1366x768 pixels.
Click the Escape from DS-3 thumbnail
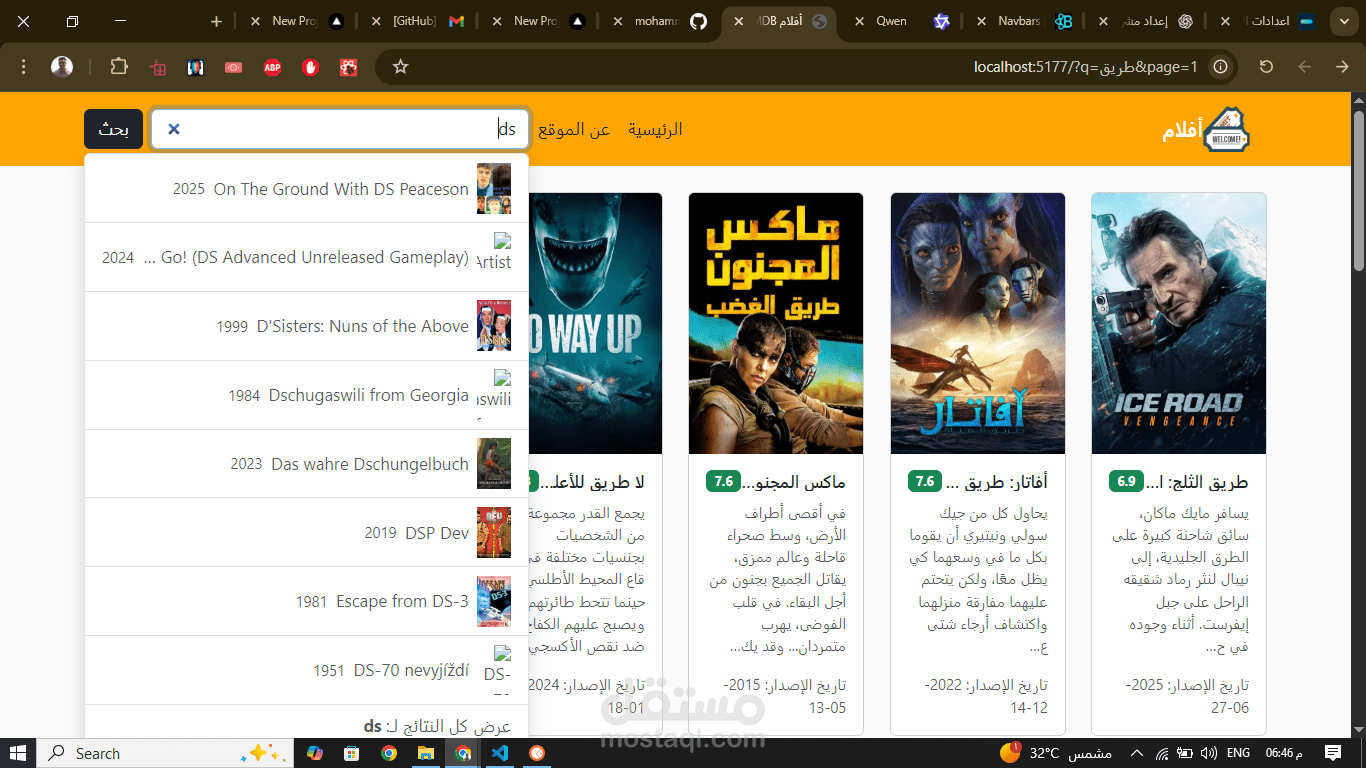(494, 602)
